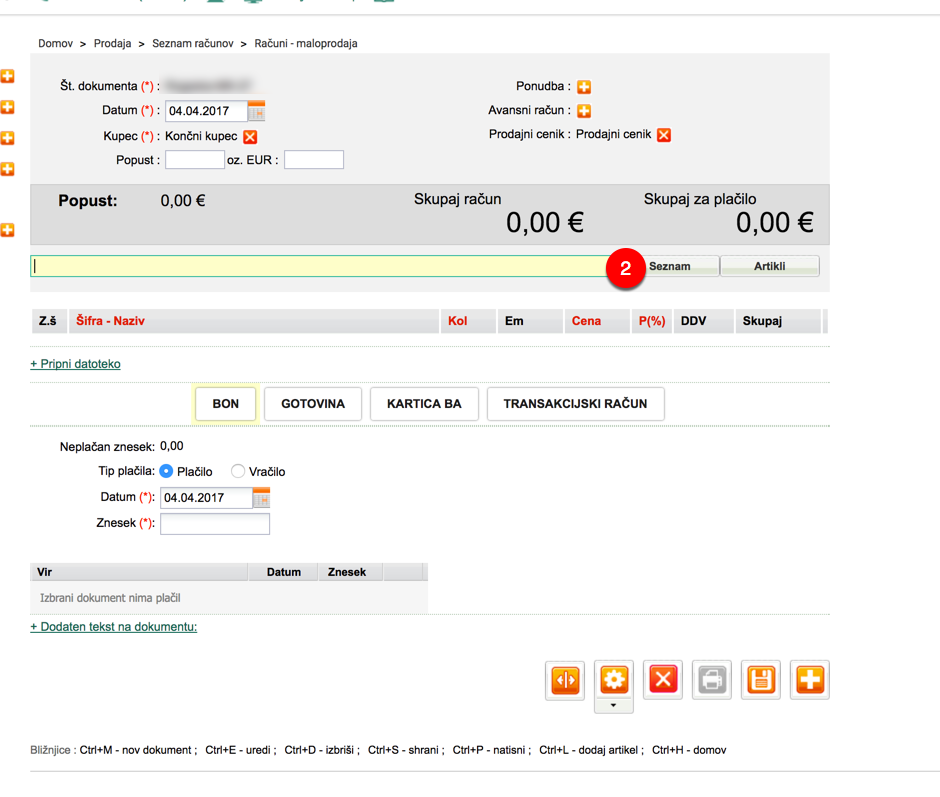This screenshot has height=797, width=940.
Task: Click the Cena column header
Action: click(x=597, y=321)
